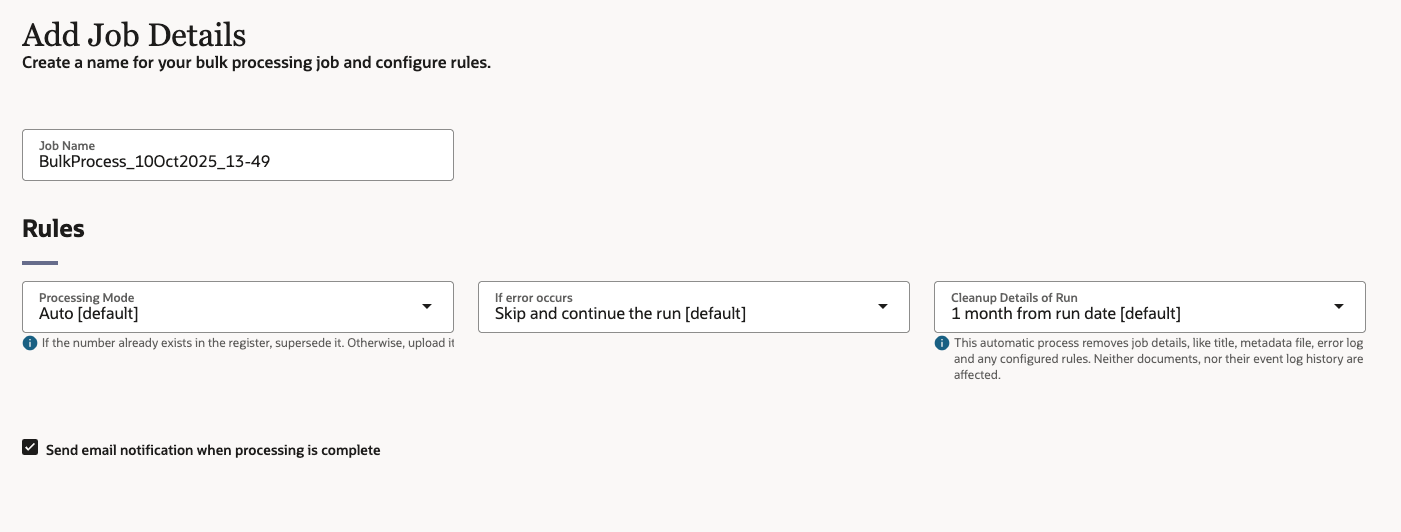
Task: Click the Rules section heading
Action: (53, 229)
